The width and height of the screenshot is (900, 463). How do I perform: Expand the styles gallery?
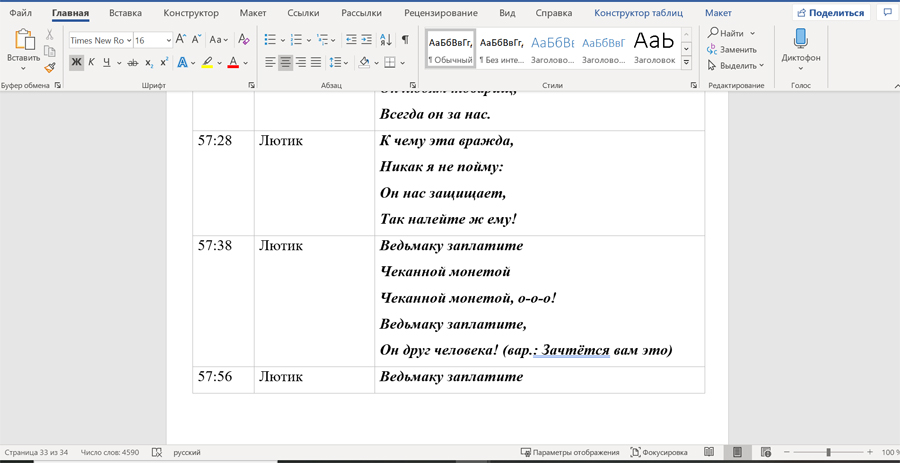pos(686,63)
